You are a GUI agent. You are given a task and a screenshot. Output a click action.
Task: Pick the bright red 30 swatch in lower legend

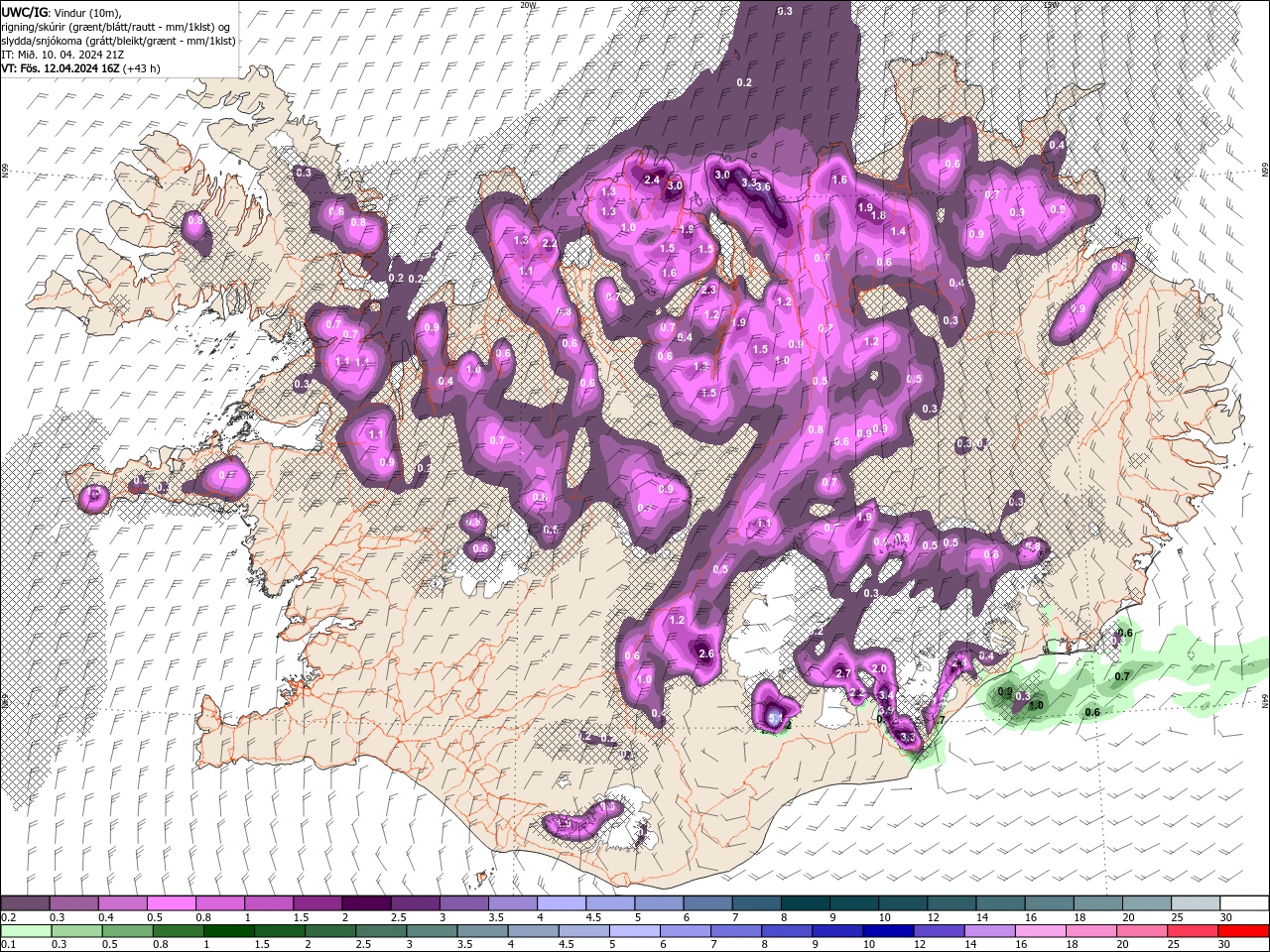[x=1244, y=930]
